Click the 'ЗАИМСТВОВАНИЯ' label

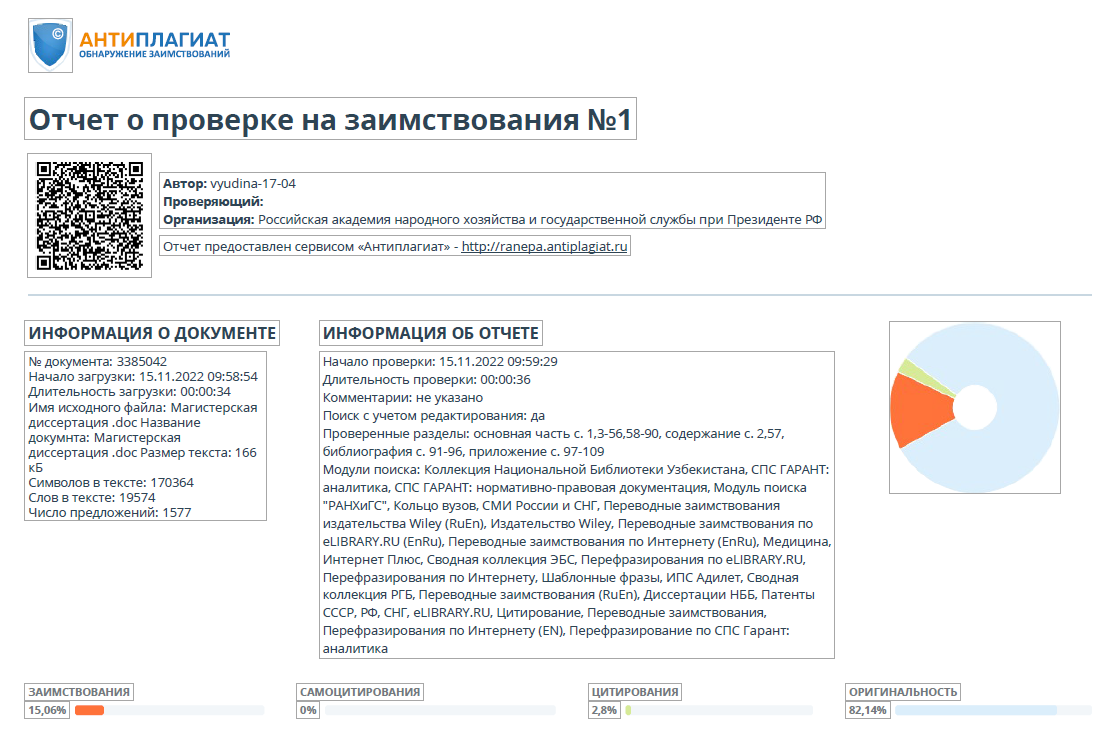coord(79,692)
